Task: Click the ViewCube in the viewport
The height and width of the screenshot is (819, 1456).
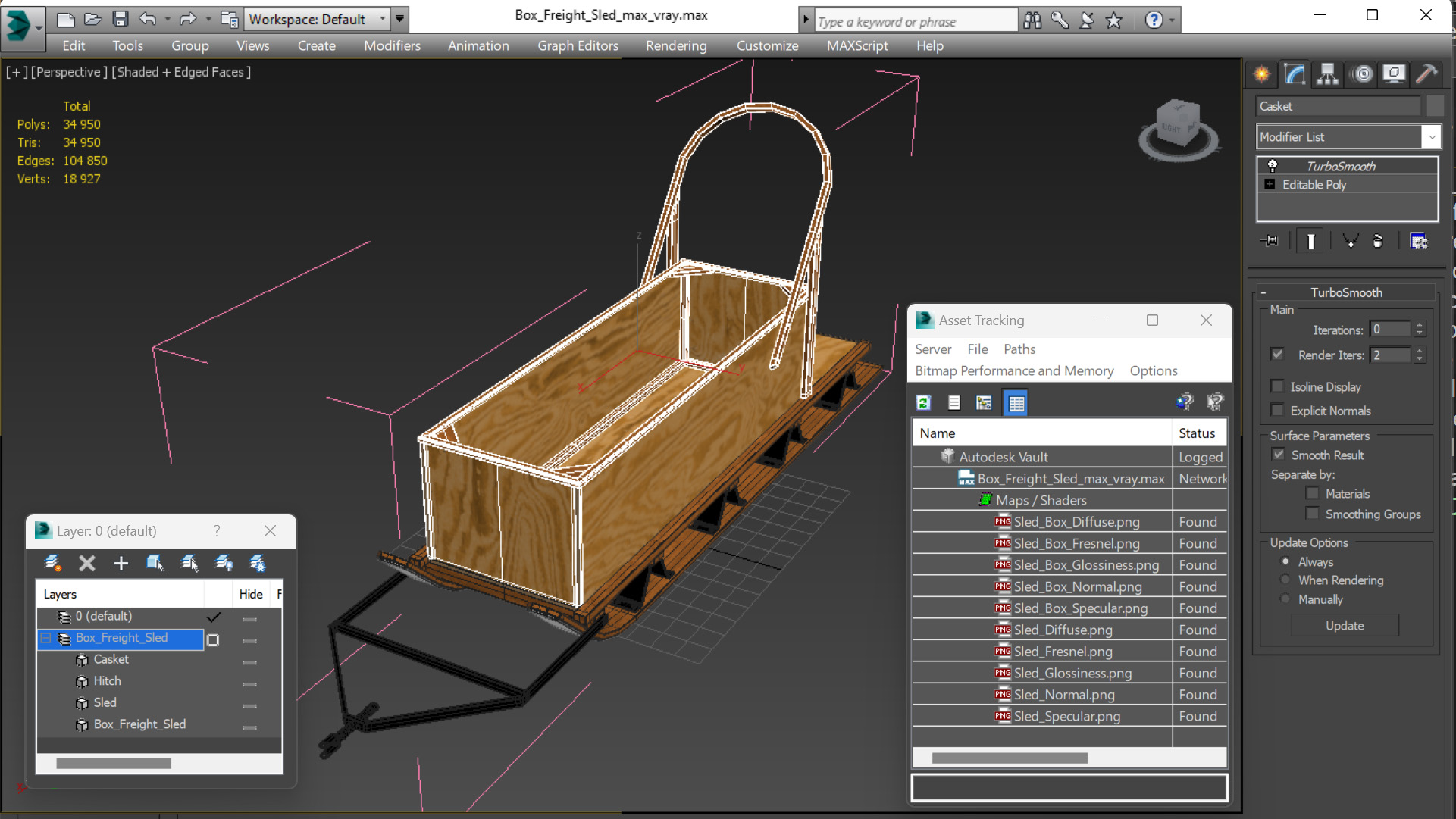Action: [1178, 129]
